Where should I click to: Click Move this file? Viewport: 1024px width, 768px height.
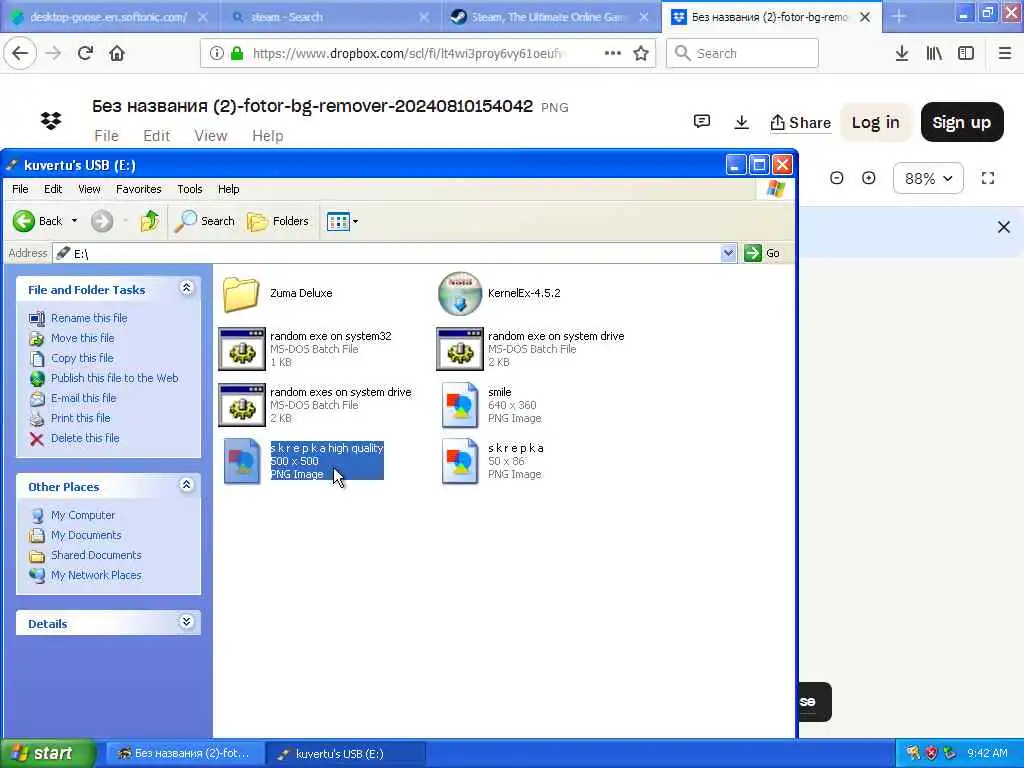[x=82, y=338]
